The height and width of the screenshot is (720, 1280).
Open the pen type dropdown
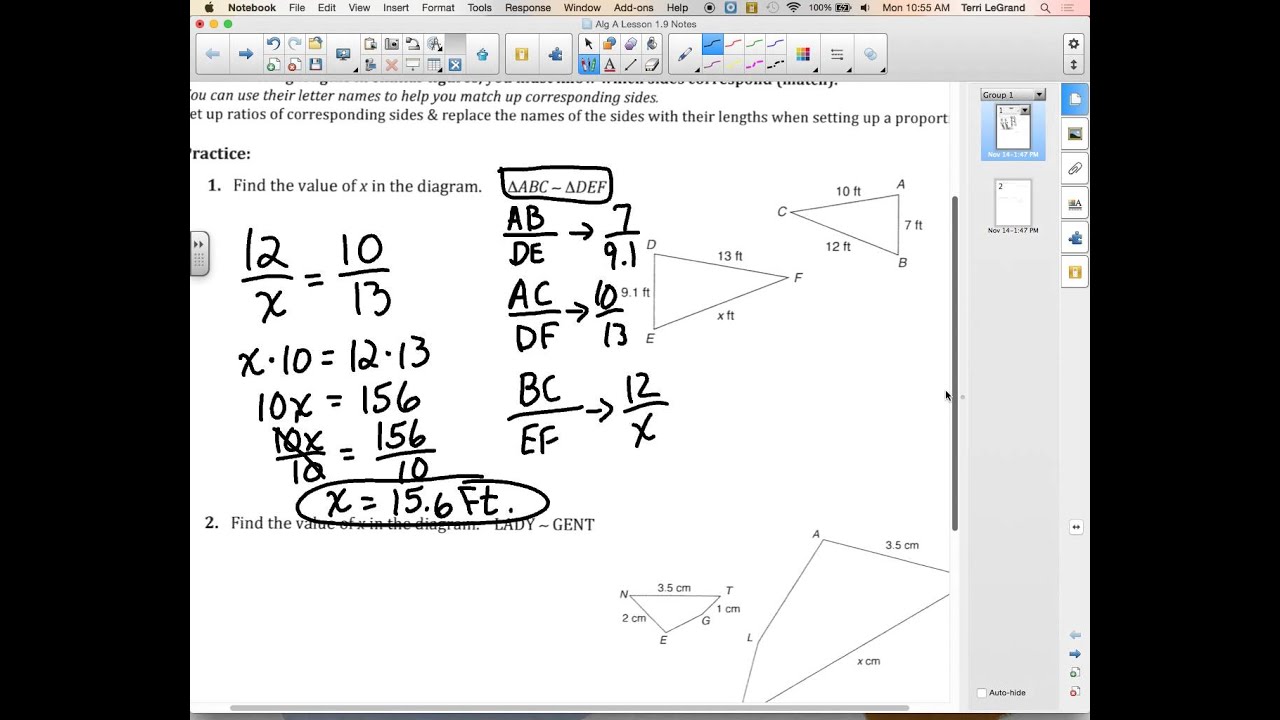tap(685, 54)
